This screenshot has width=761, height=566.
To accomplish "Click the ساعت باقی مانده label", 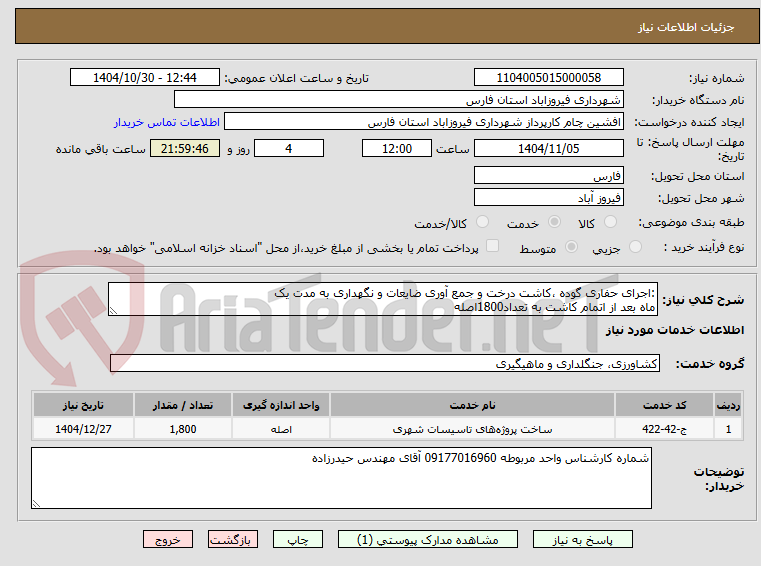I will coord(100,149).
